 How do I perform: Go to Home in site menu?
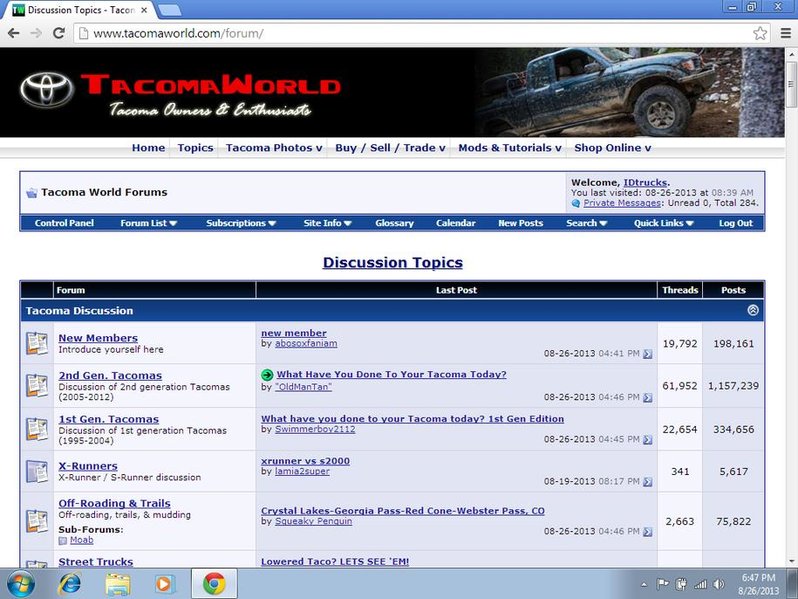[x=148, y=148]
